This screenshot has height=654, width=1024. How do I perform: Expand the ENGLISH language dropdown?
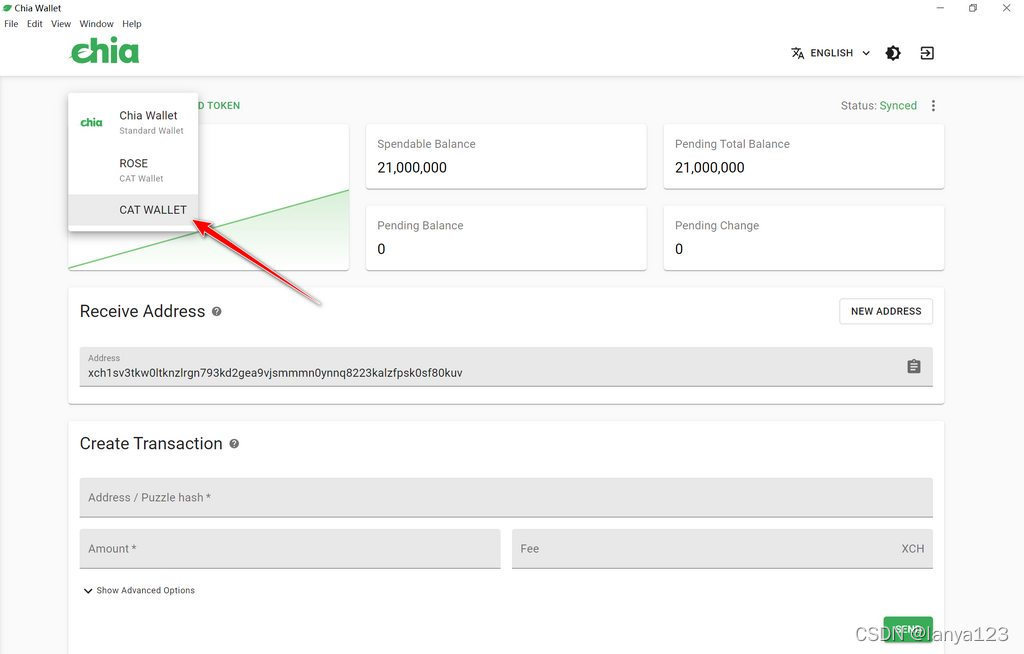(831, 53)
